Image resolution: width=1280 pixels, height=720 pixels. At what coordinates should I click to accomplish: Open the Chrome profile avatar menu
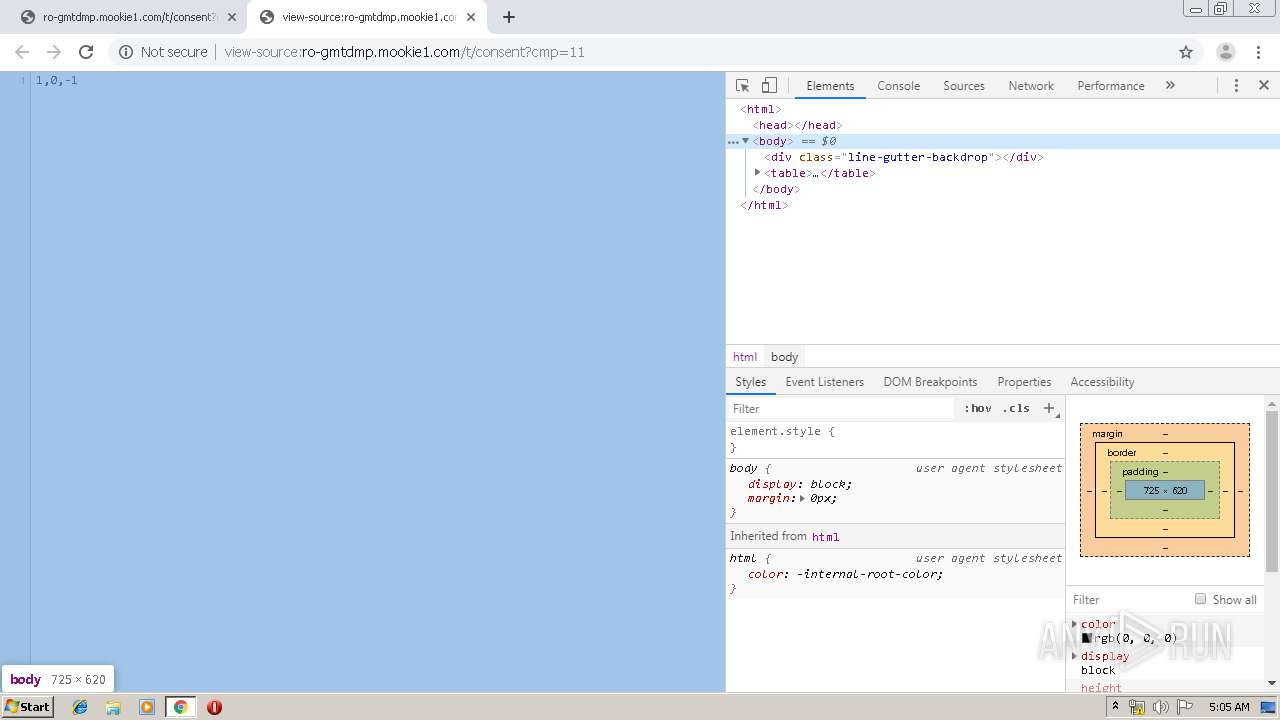tap(1225, 52)
